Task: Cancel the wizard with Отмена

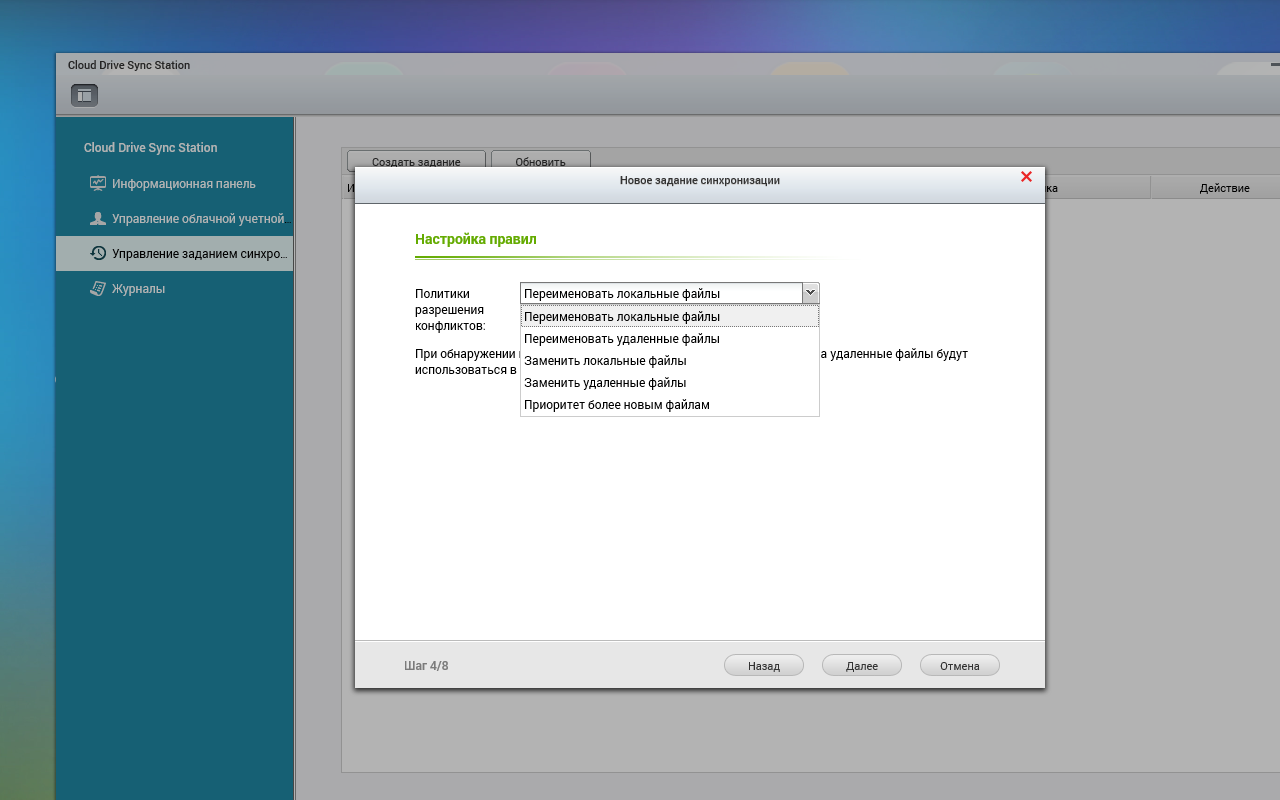Action: (960, 666)
